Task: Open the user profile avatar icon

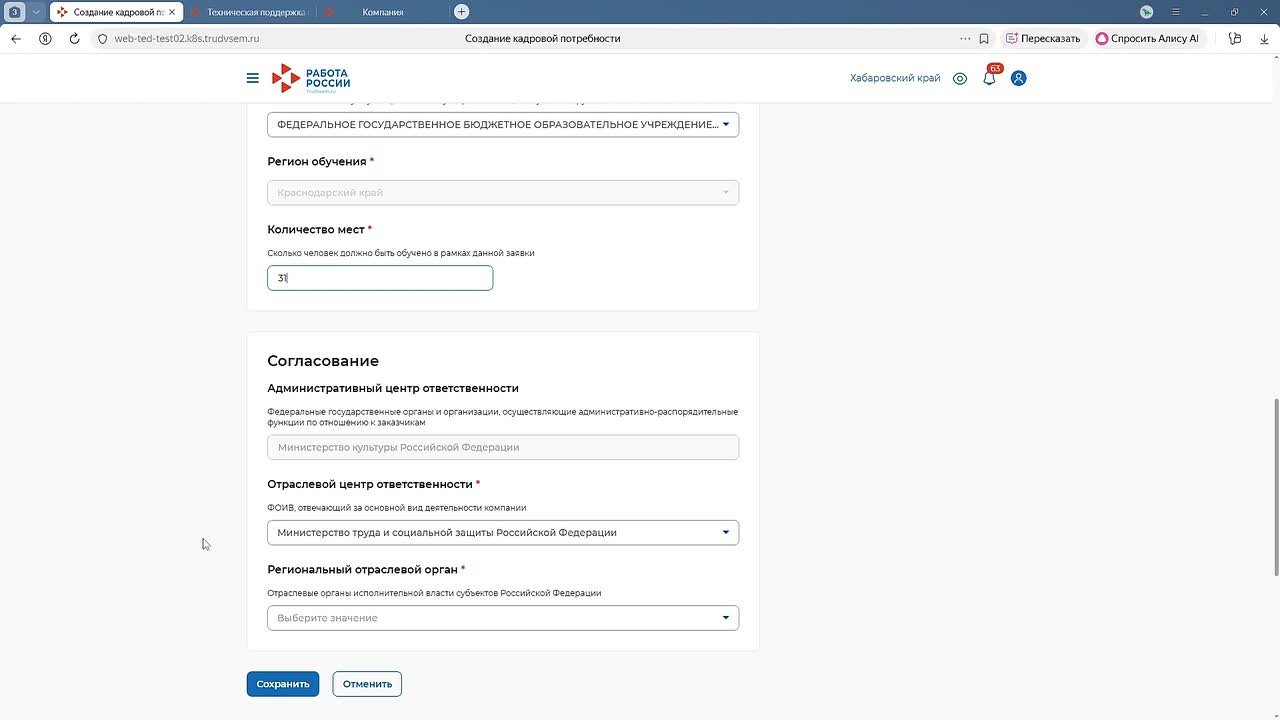Action: click(x=1018, y=78)
